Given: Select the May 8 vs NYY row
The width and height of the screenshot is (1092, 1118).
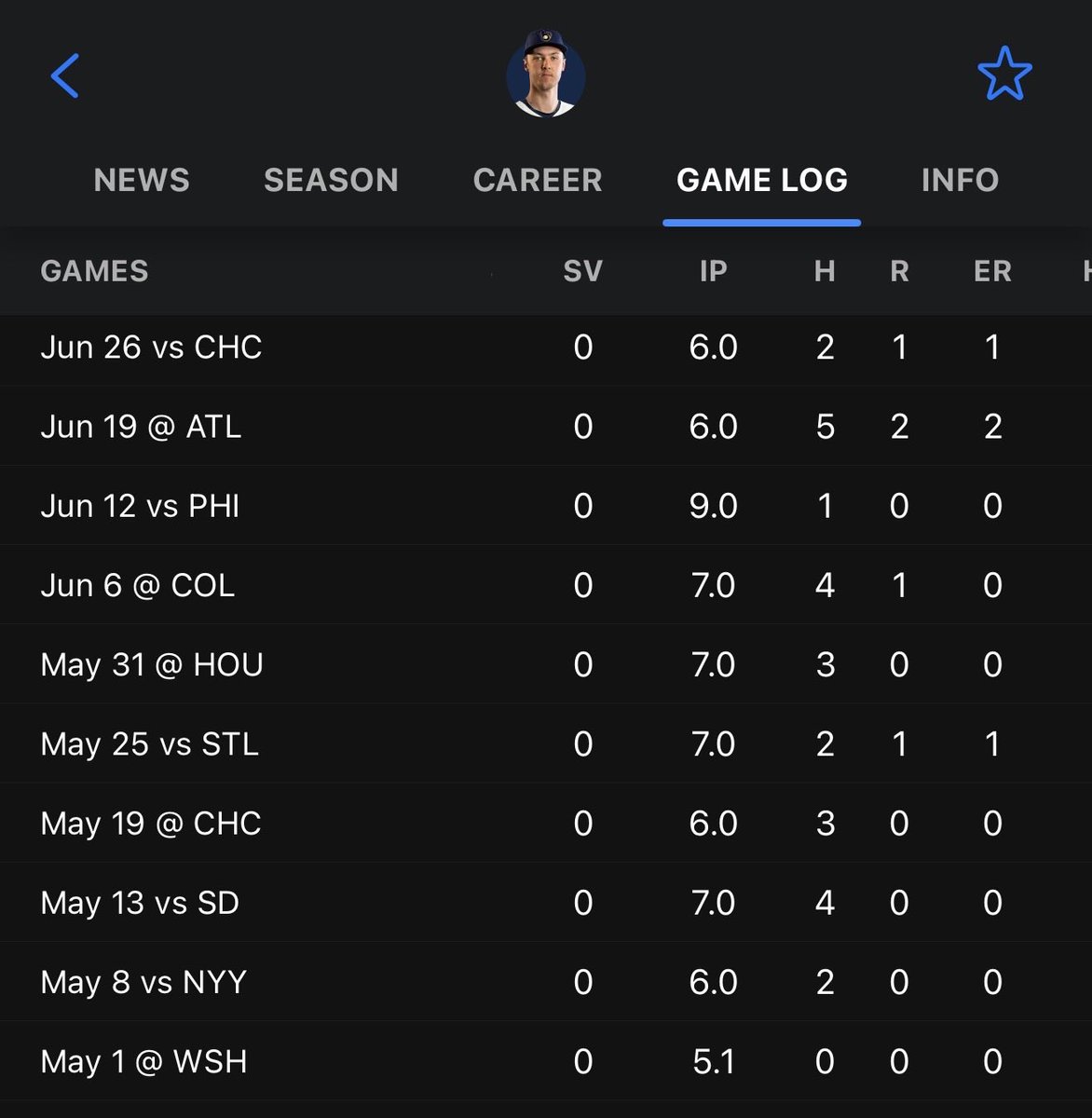Looking at the screenshot, I should [x=546, y=982].
